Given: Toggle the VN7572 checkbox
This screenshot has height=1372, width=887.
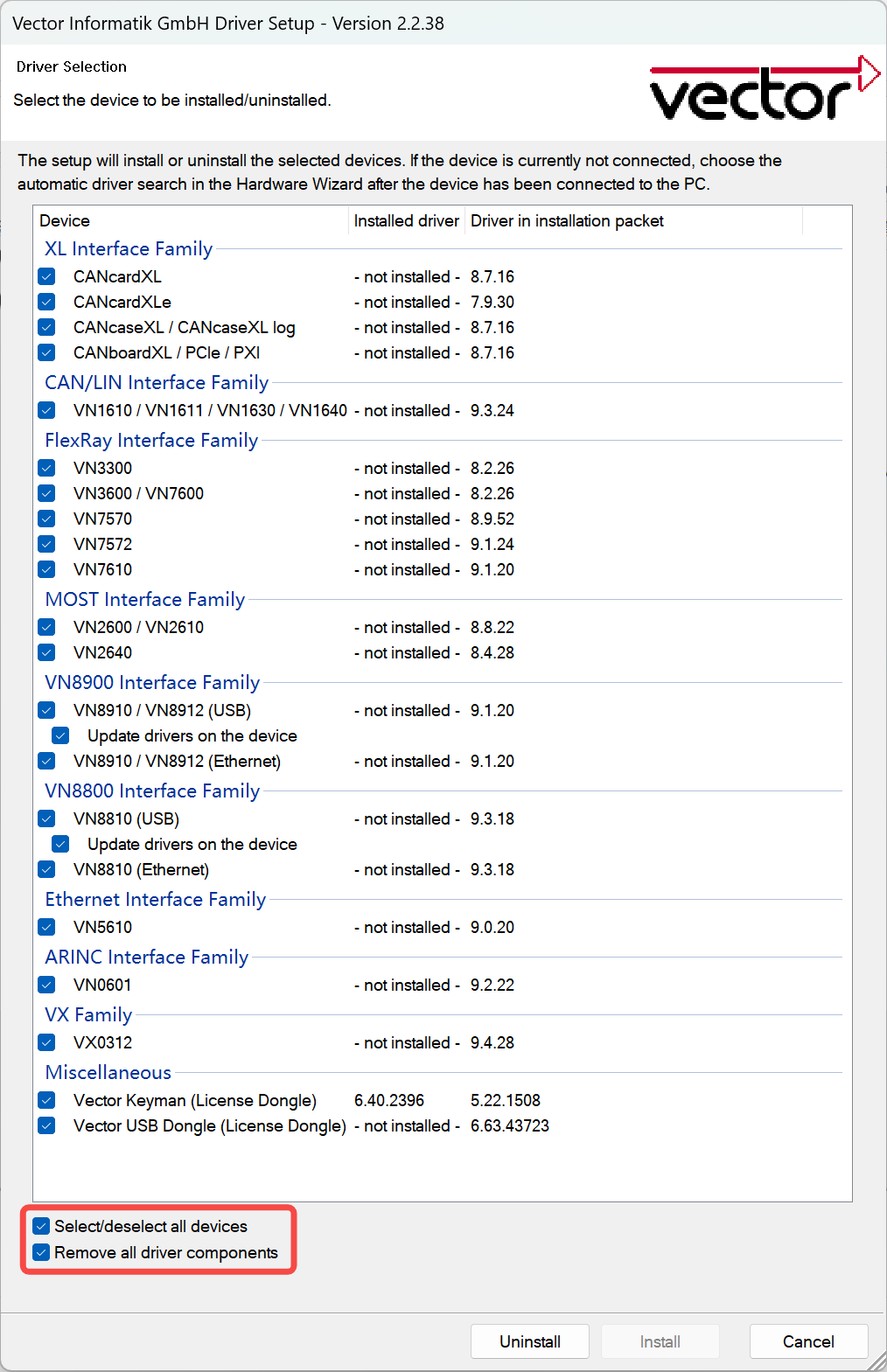Looking at the screenshot, I should pos(47,544).
